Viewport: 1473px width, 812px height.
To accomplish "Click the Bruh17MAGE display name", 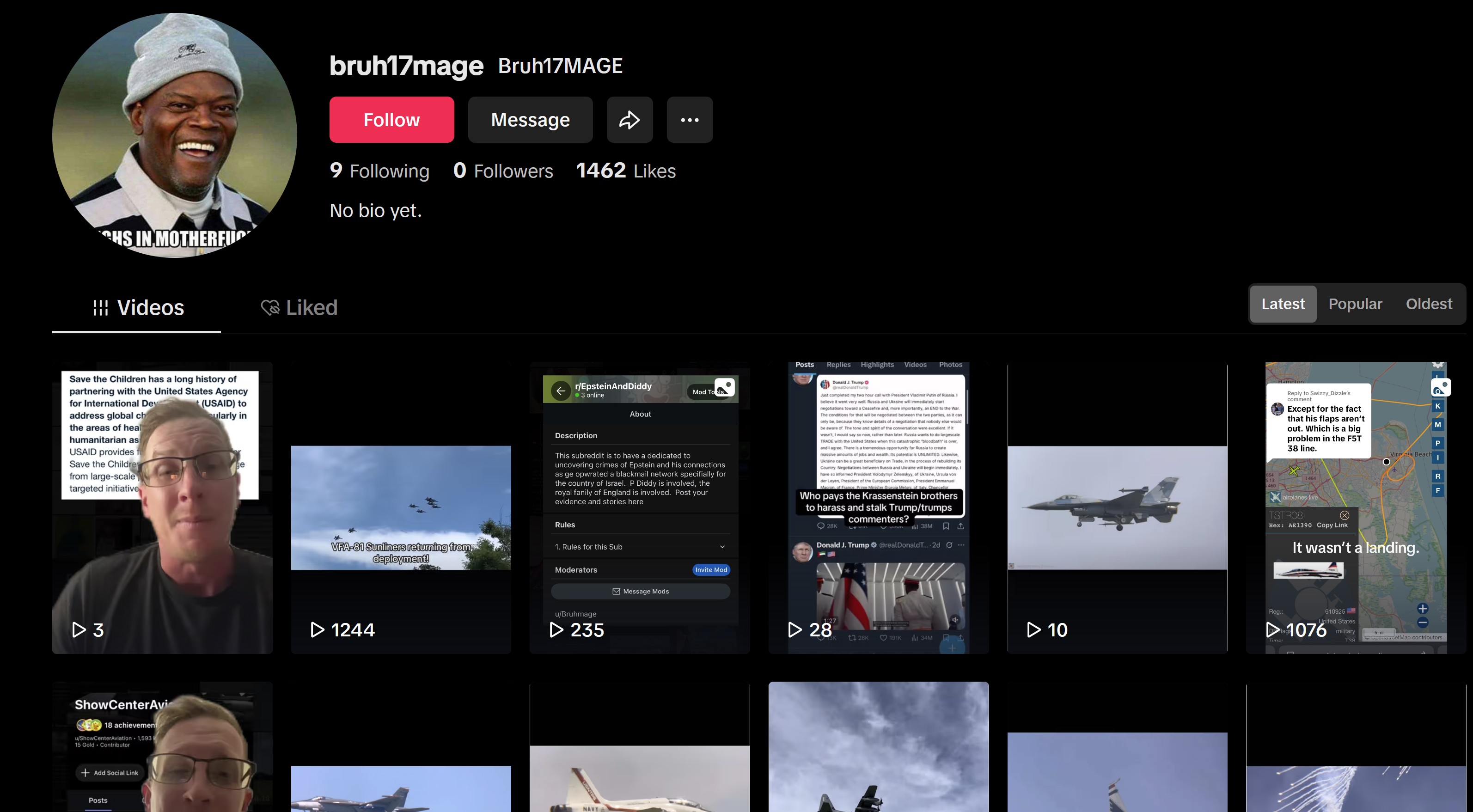I will pos(560,66).
